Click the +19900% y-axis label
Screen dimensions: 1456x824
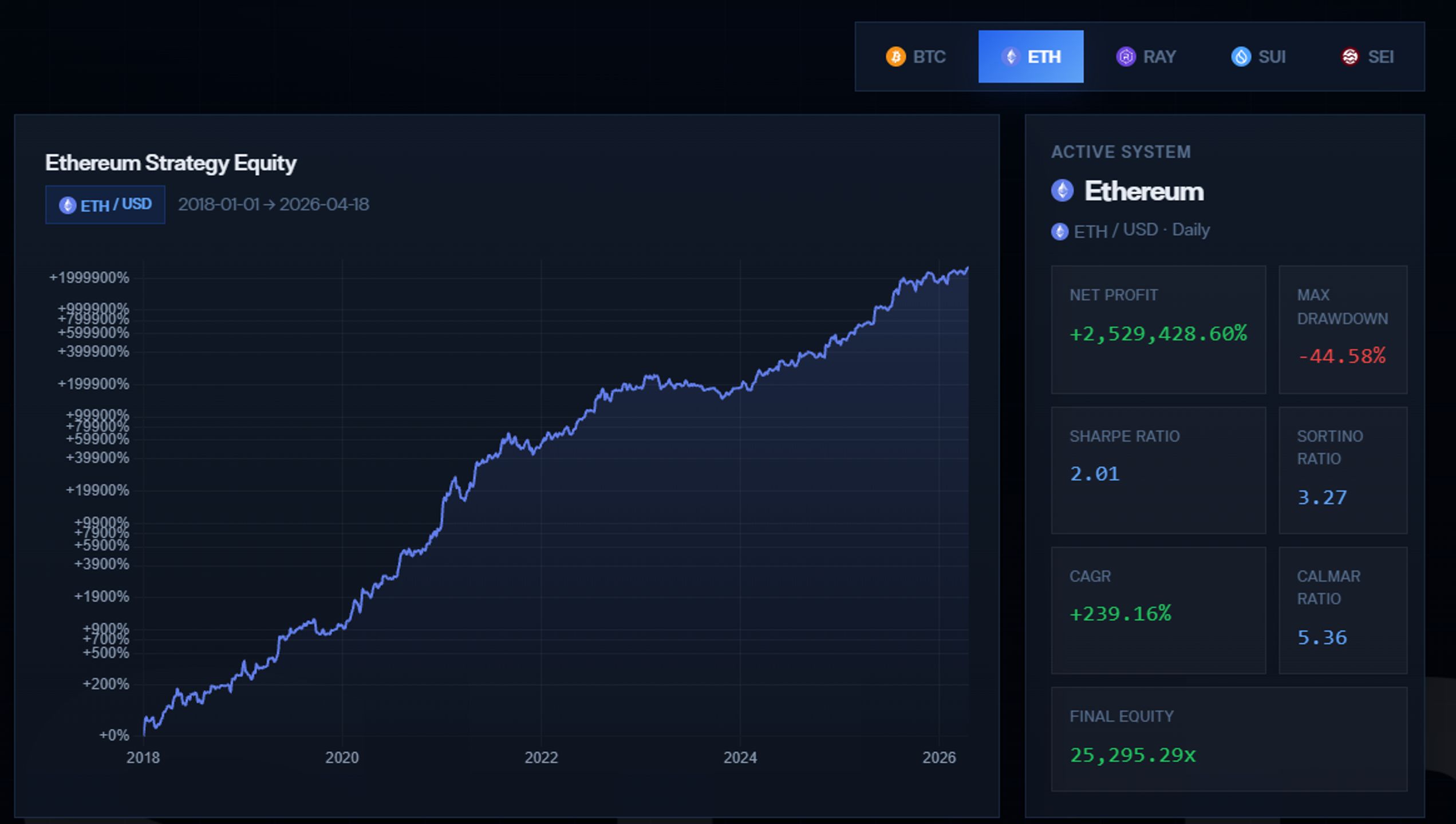click(x=97, y=491)
